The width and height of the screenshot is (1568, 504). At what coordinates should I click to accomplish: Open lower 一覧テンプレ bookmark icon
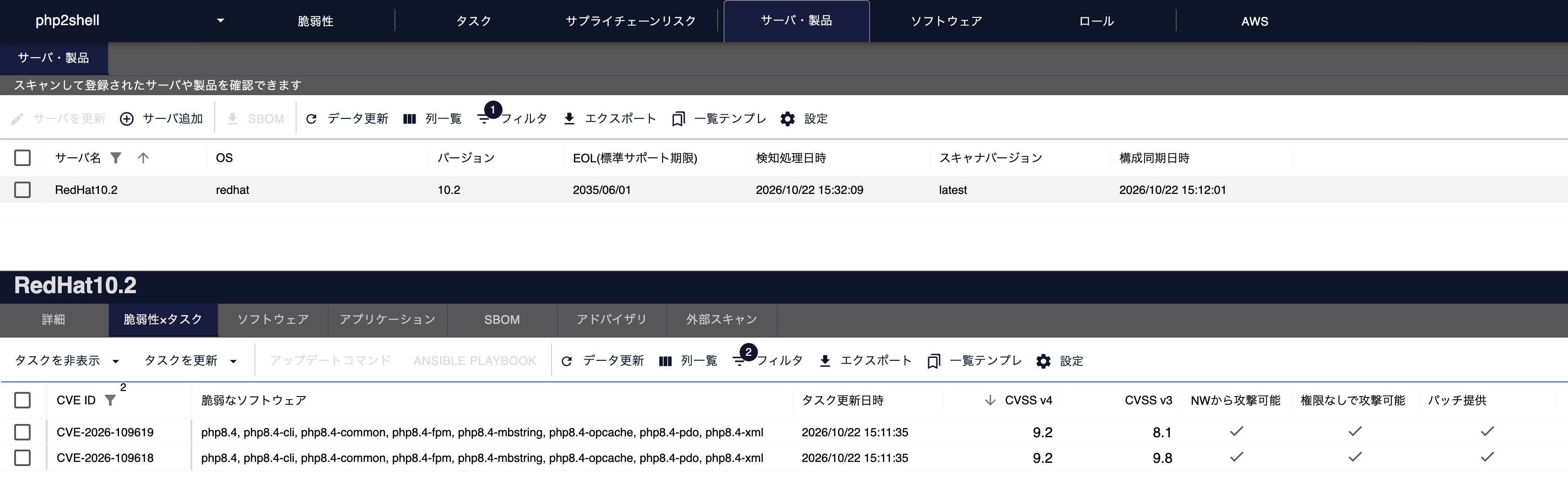934,361
